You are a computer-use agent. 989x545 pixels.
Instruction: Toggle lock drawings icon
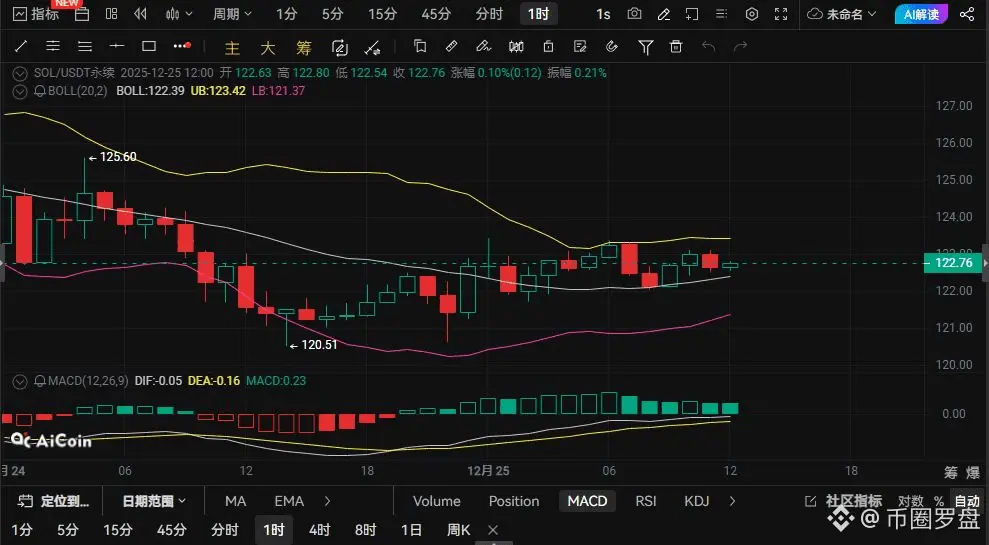(x=548, y=46)
